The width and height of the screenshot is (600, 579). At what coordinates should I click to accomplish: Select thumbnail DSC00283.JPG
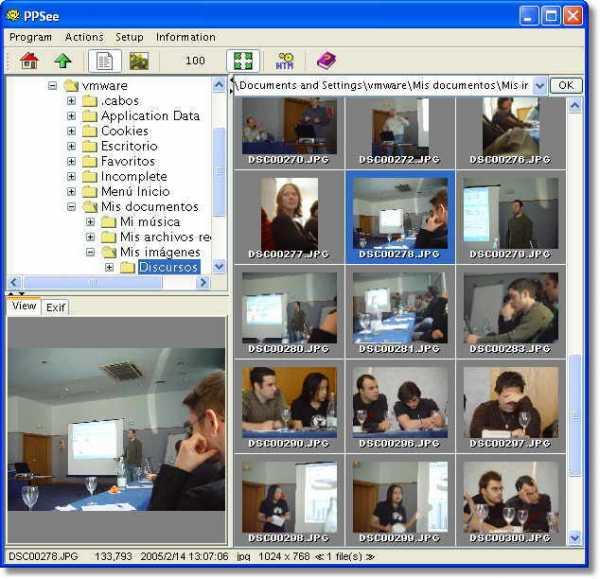pyautogui.click(x=511, y=312)
